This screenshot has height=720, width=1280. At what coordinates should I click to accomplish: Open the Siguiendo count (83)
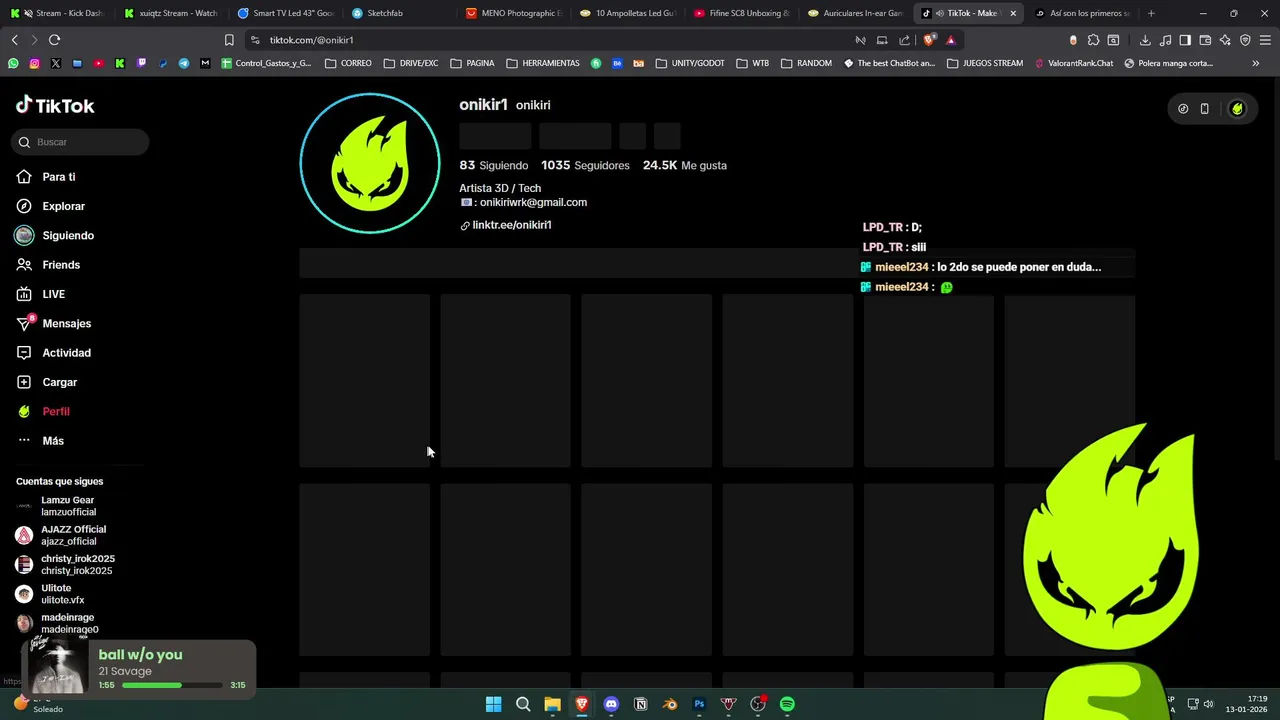coord(493,165)
